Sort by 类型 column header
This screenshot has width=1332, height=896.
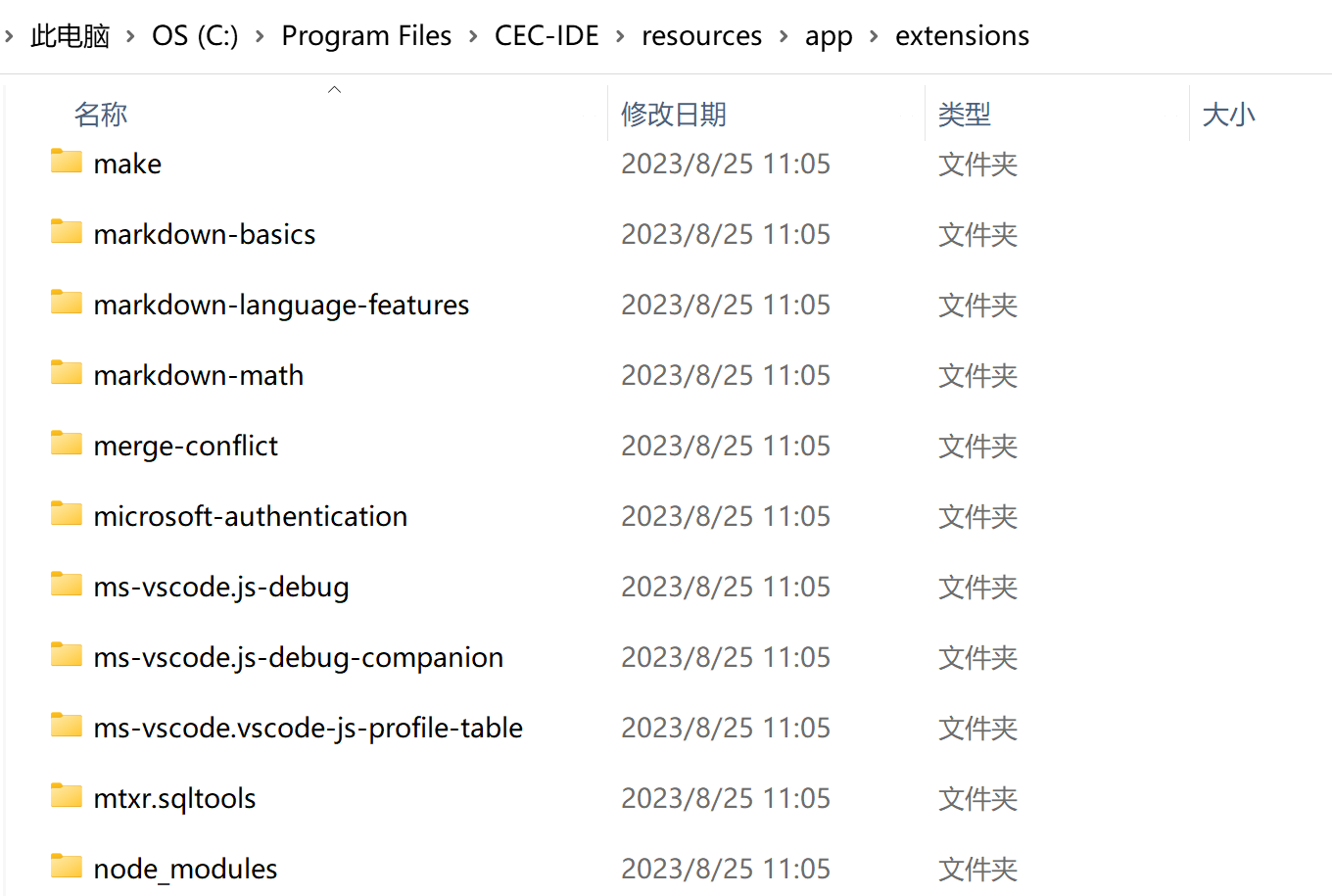tap(965, 115)
